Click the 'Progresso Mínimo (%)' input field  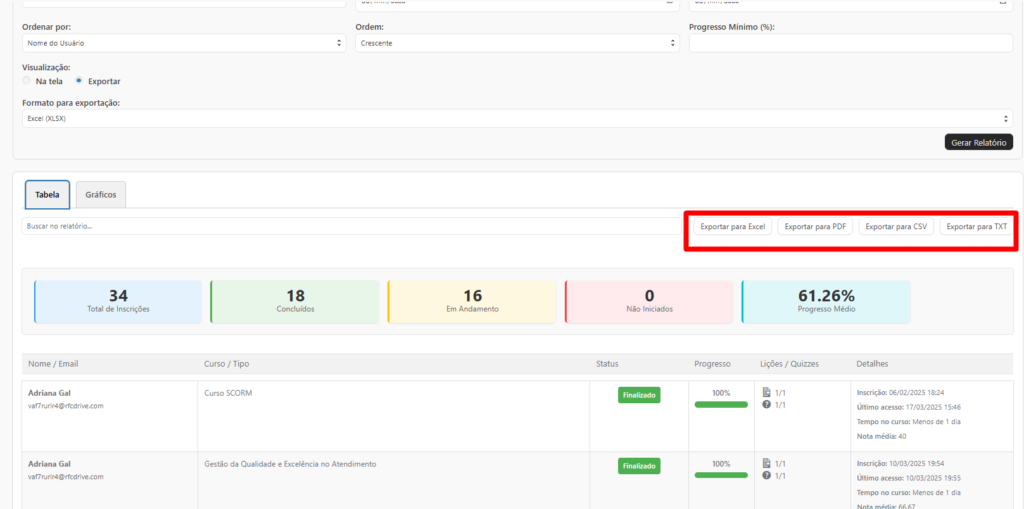tap(850, 43)
